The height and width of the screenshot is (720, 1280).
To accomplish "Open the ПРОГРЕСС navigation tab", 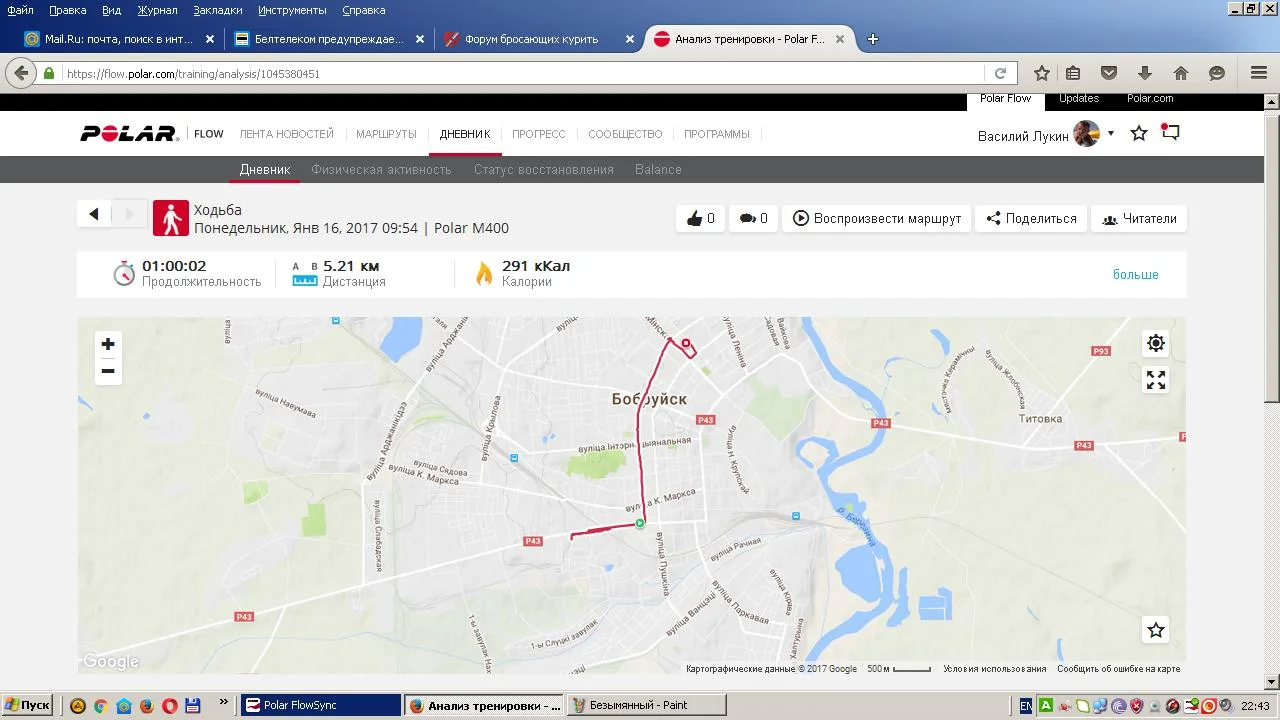I will [538, 134].
